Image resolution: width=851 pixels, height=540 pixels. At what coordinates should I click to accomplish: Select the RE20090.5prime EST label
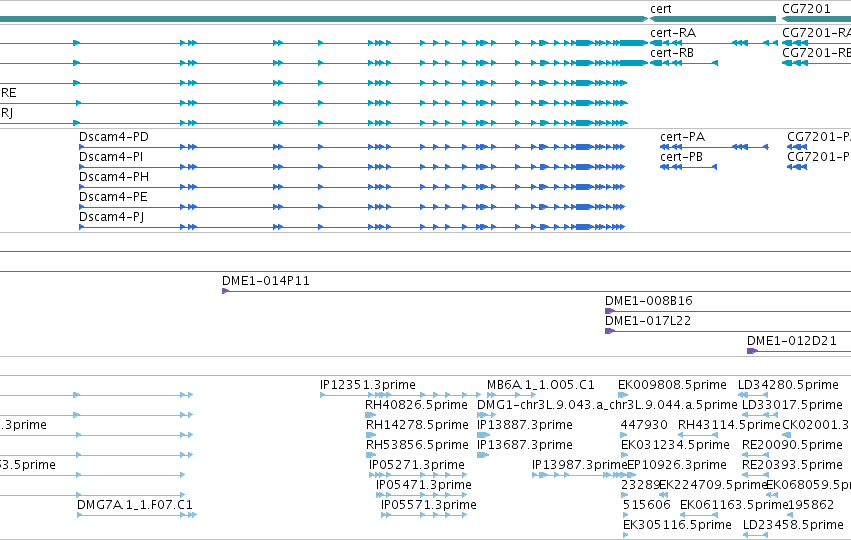[x=792, y=445]
